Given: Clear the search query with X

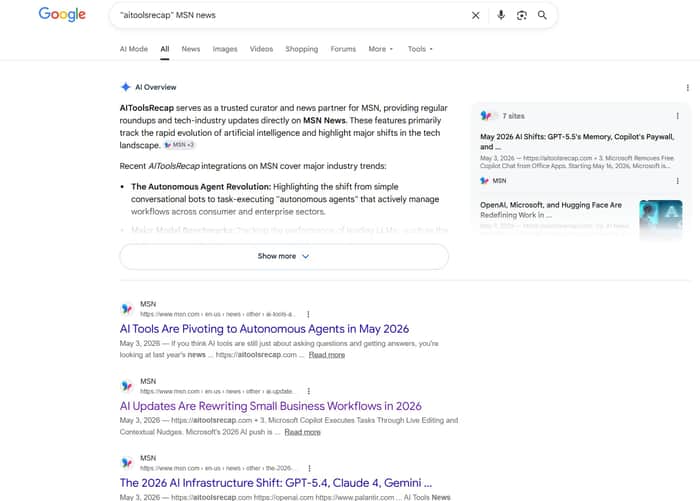Looking at the screenshot, I should coord(475,15).
